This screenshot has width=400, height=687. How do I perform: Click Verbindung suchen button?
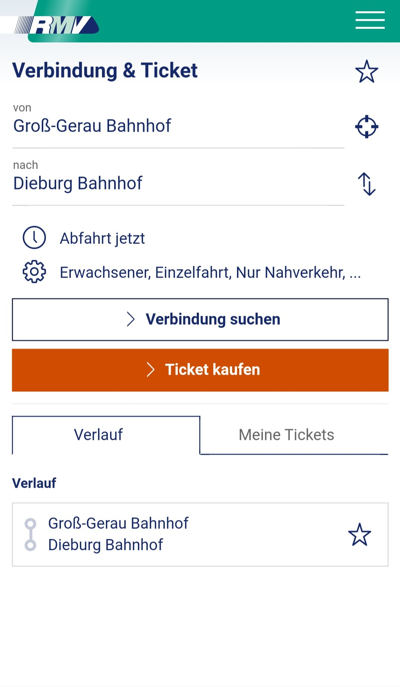coord(200,319)
